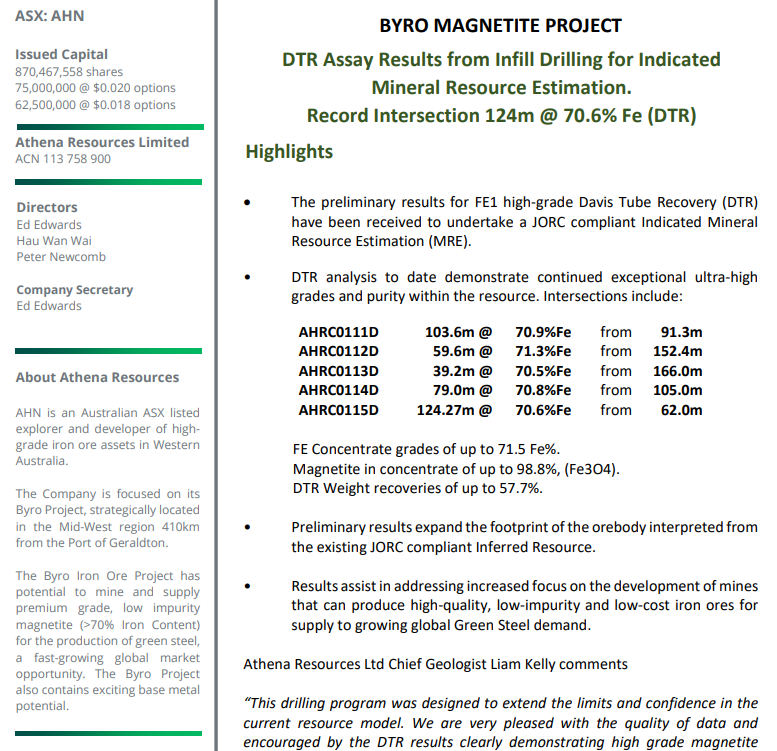Click grade value '70.6%Fe' in the table

tap(543, 410)
